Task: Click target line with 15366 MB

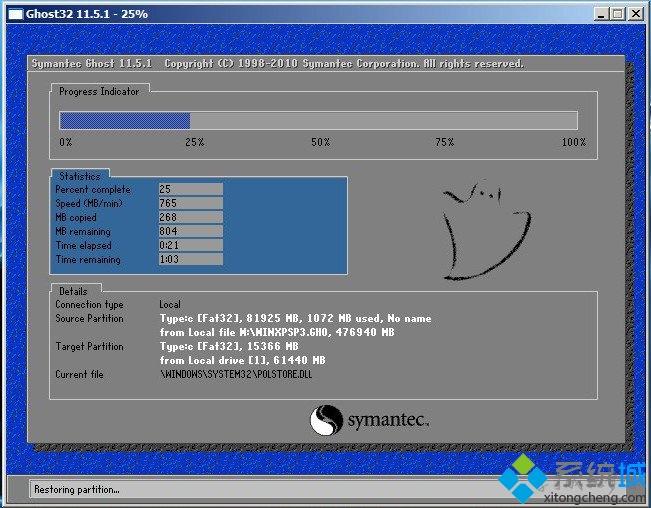Action: coord(229,346)
